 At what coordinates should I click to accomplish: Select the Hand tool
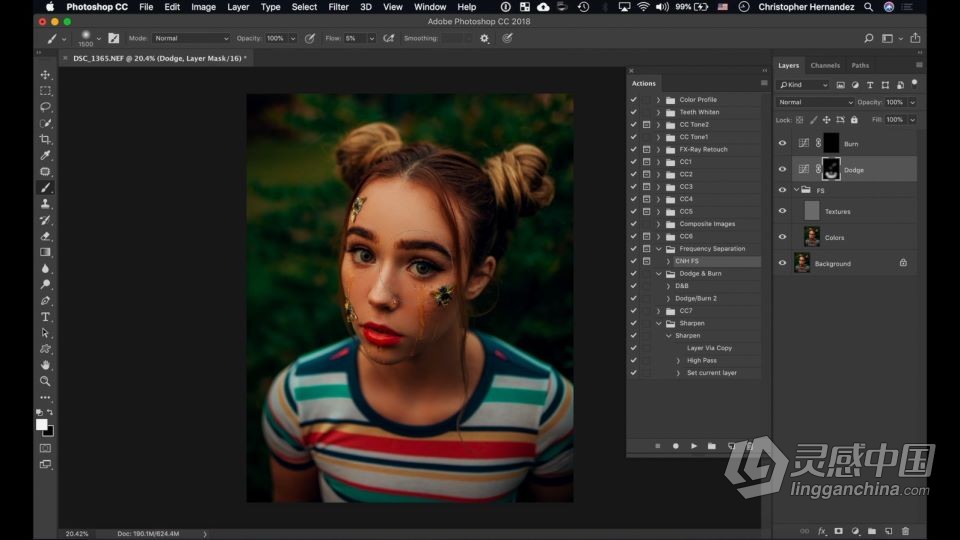coord(45,365)
